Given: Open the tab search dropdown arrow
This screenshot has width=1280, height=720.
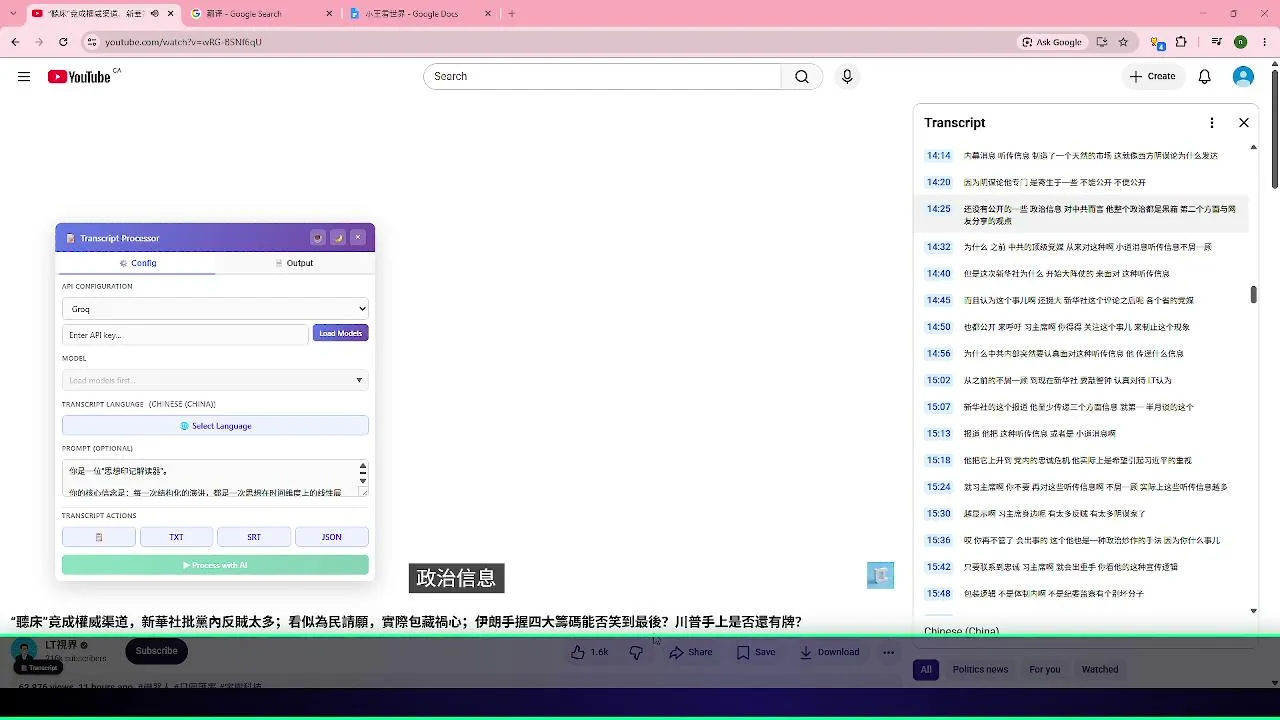Looking at the screenshot, I should (15, 14).
